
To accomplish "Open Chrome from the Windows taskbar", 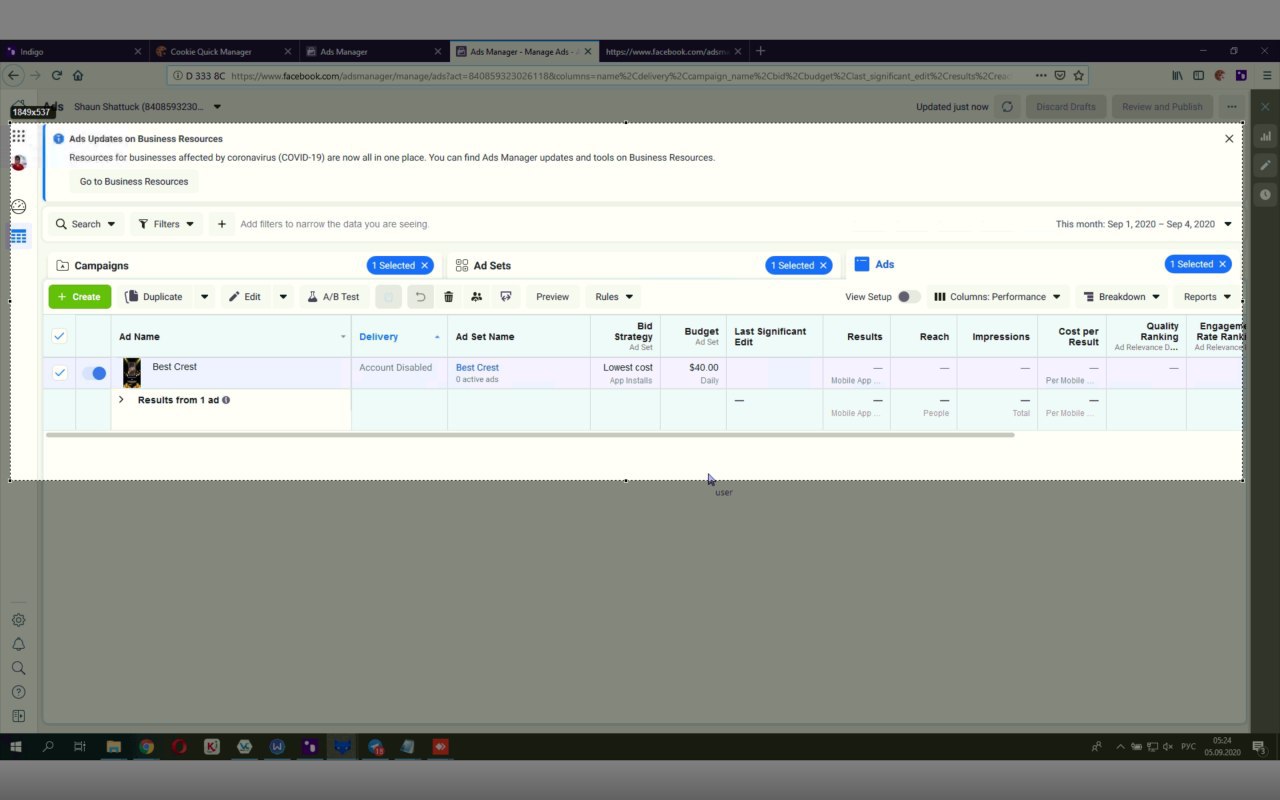I will point(146,747).
